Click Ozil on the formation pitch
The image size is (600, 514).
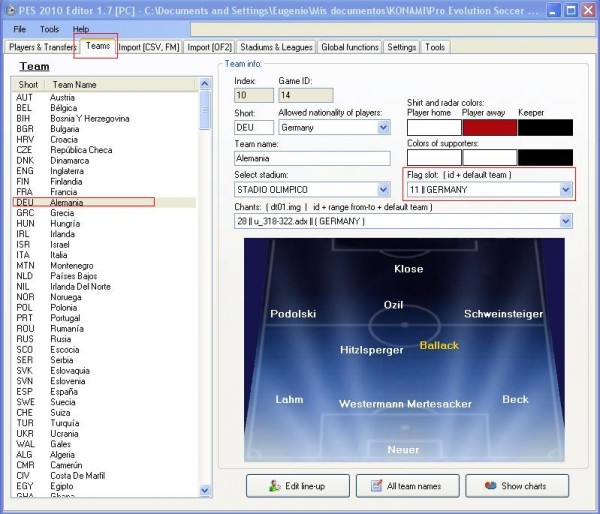click(x=393, y=305)
